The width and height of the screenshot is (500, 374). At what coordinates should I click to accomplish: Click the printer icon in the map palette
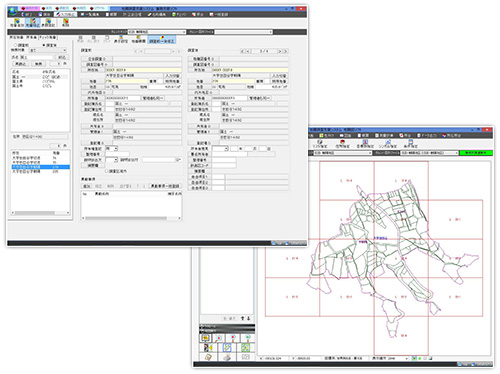point(227,357)
